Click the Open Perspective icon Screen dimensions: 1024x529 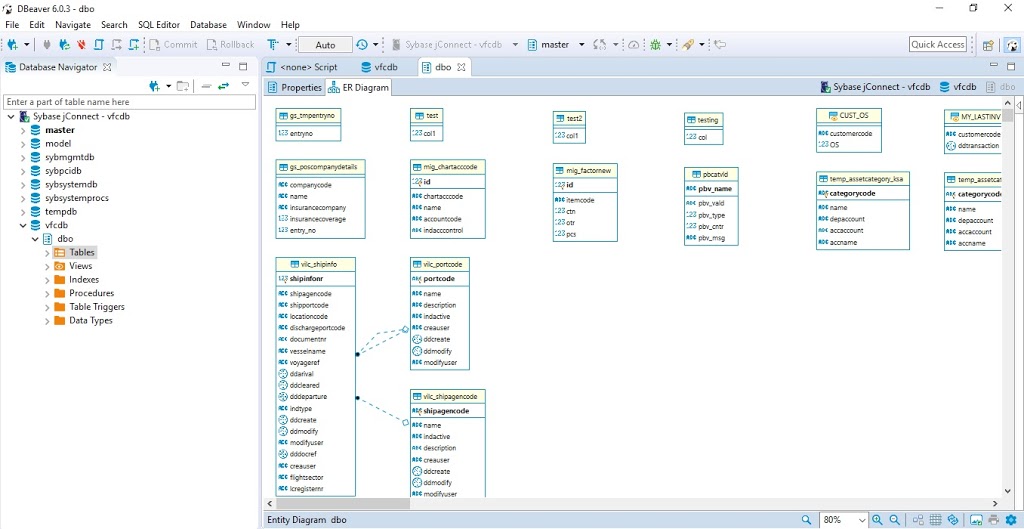point(988,44)
